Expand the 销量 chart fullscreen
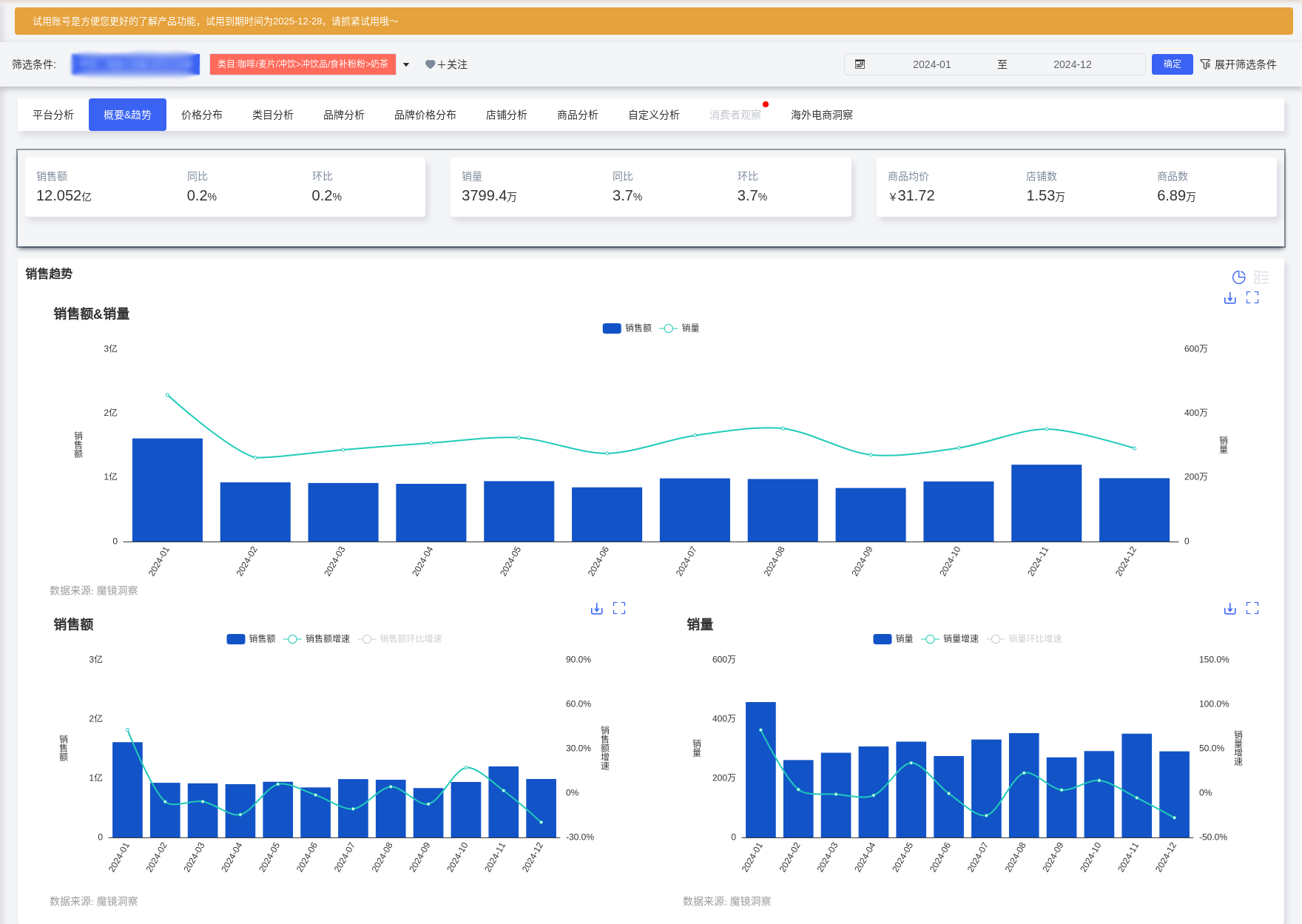The height and width of the screenshot is (924, 1302). (1252, 608)
